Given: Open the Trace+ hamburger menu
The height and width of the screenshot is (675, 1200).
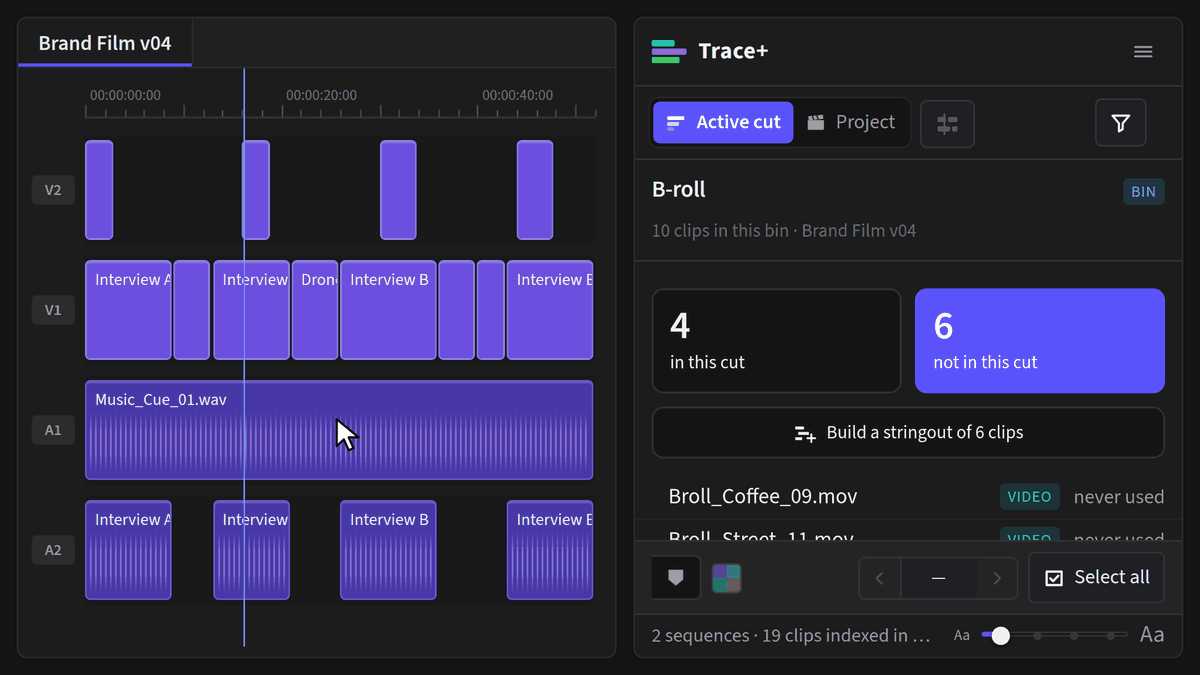Looking at the screenshot, I should pos(1143,52).
